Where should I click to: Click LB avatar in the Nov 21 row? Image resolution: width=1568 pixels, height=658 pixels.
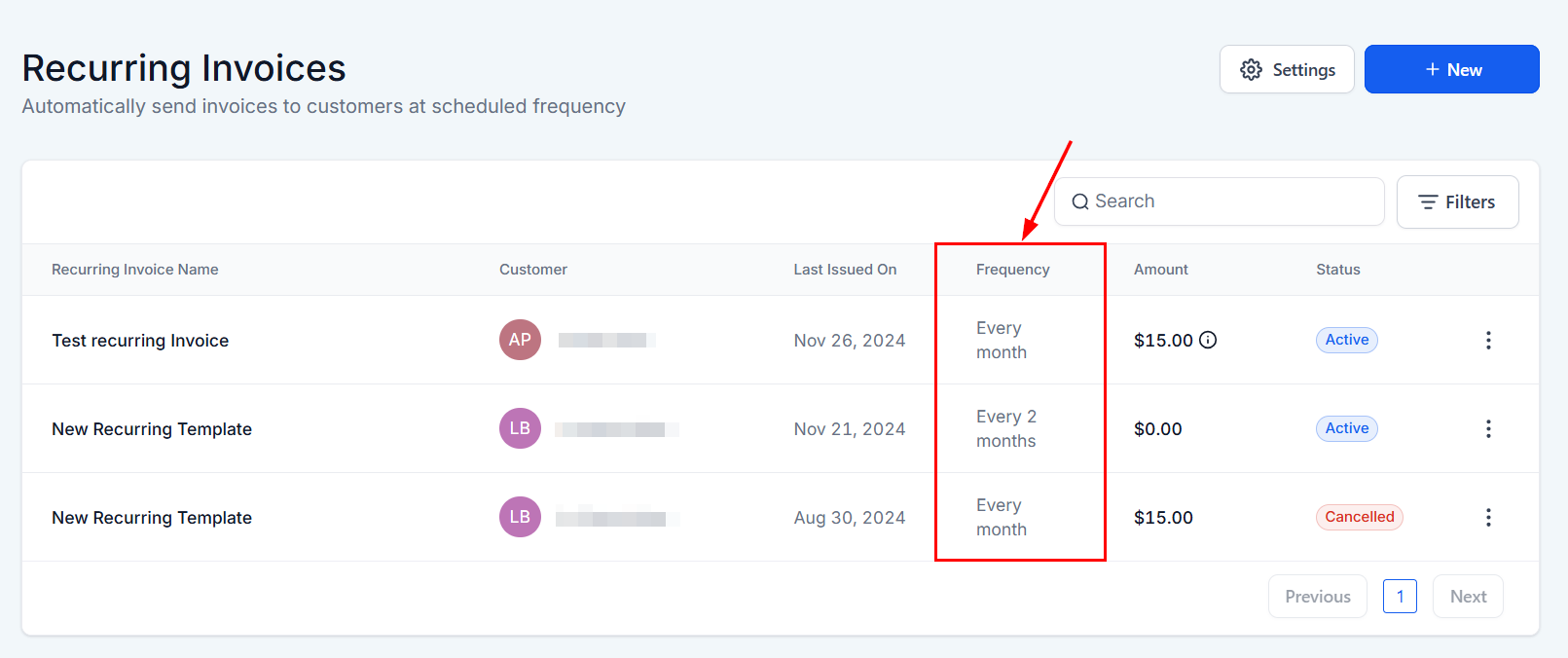(x=520, y=428)
